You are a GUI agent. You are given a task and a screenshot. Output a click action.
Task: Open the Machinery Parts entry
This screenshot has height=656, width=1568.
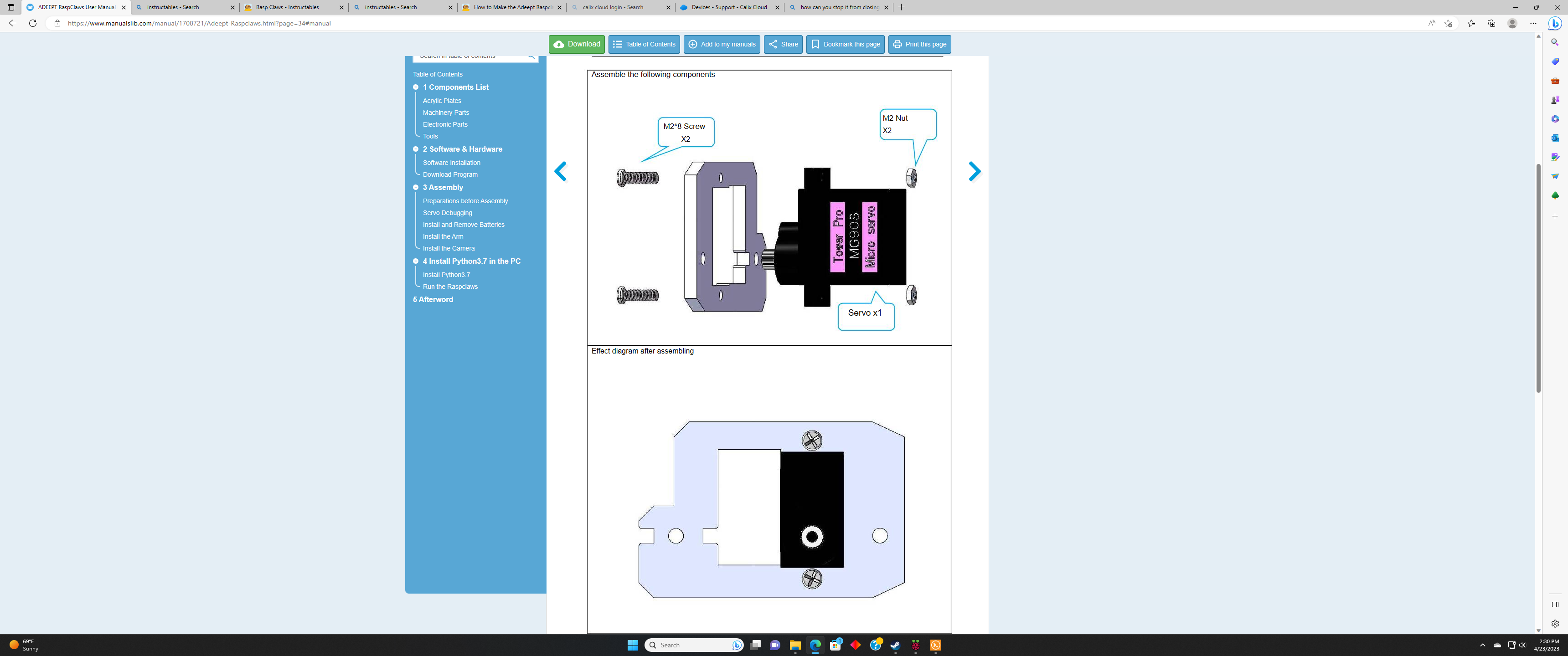pyautogui.click(x=446, y=113)
